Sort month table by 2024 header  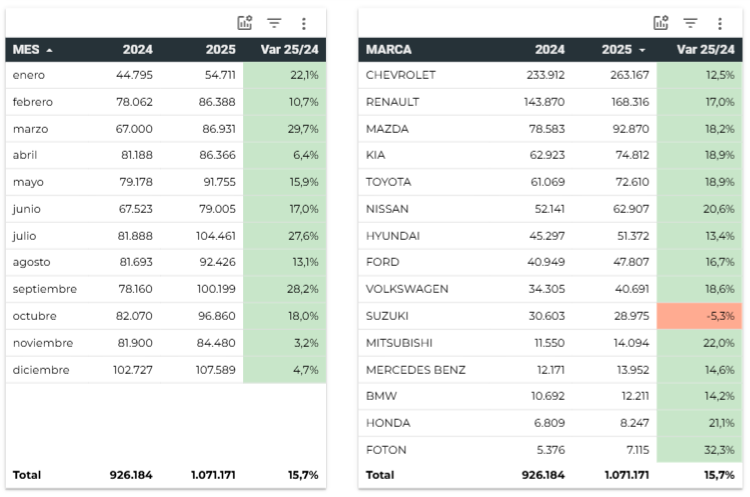[137, 49]
